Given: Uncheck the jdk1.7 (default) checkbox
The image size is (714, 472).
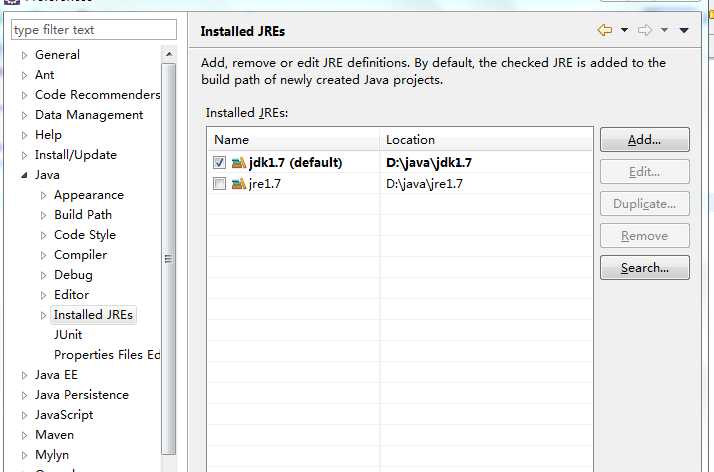Looking at the screenshot, I should coord(219,162).
